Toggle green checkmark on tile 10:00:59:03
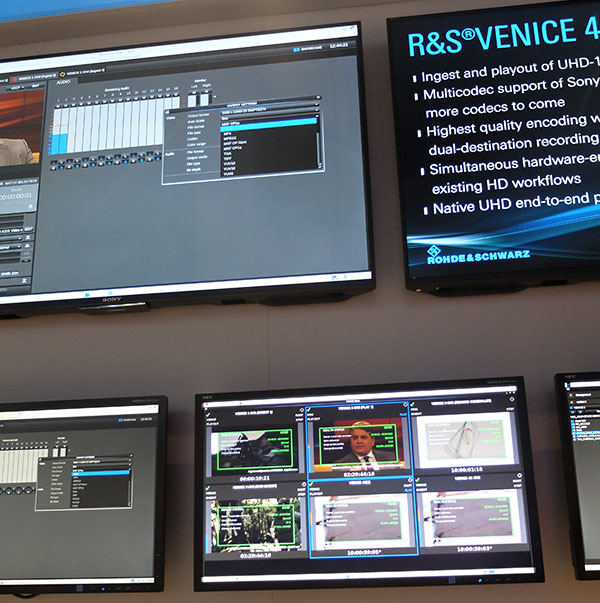 [x=418, y=480]
